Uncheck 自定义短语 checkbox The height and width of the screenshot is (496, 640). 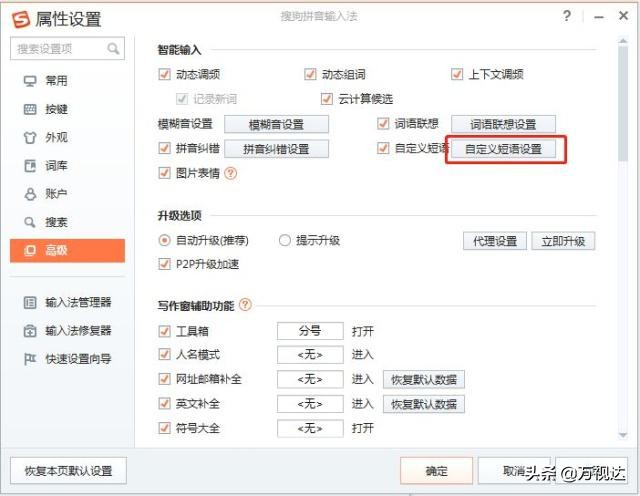pyautogui.click(x=383, y=148)
